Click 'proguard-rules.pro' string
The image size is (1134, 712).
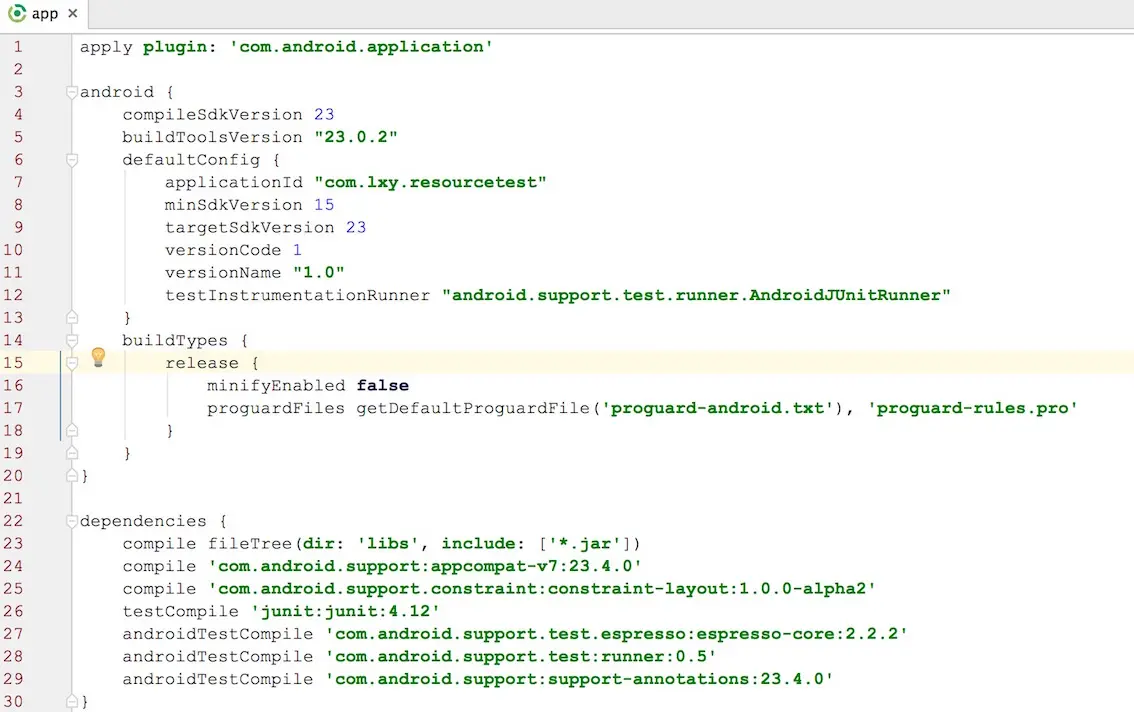tap(973, 408)
